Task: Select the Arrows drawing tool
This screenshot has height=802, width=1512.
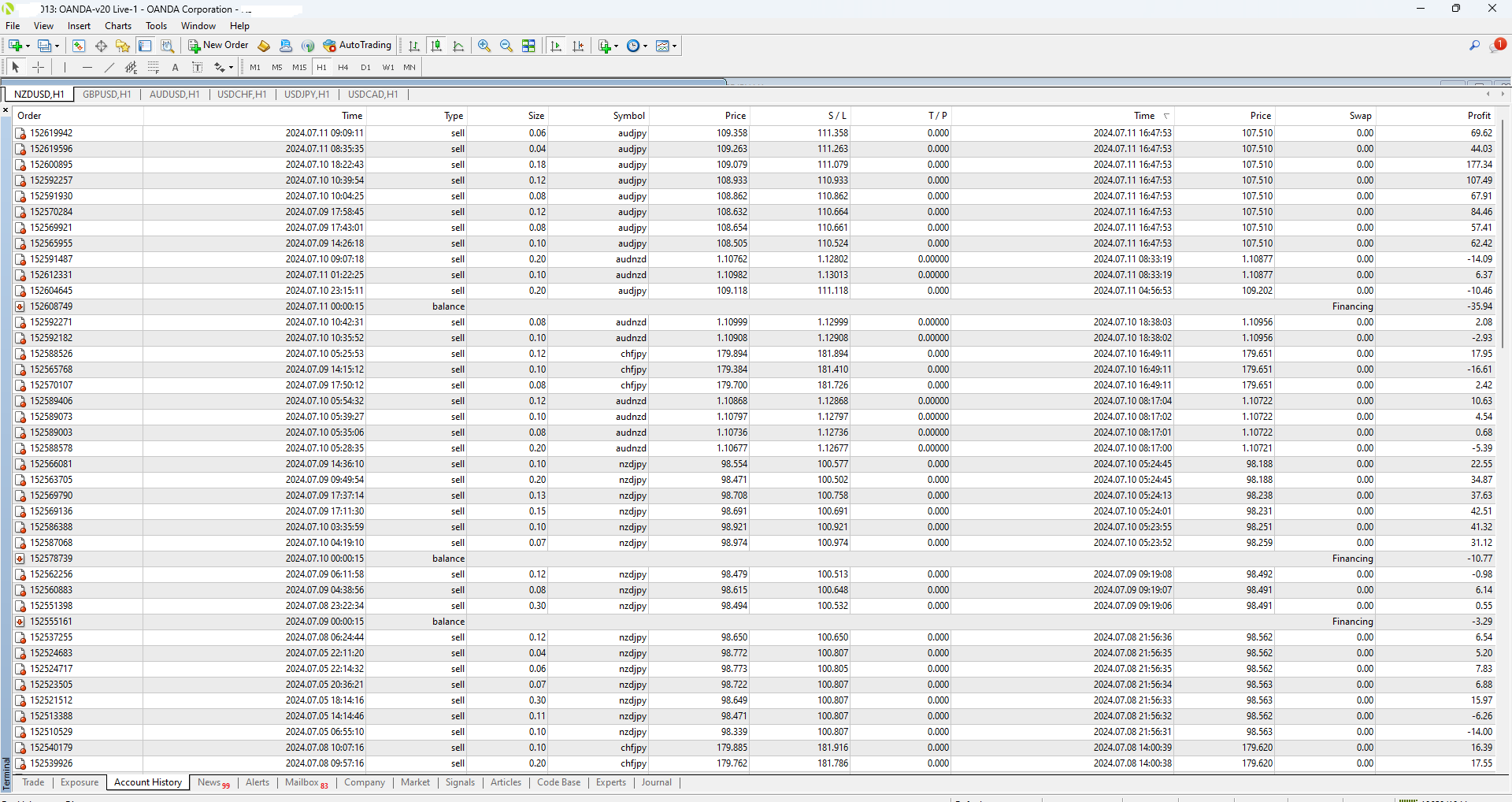Action: coord(220,67)
